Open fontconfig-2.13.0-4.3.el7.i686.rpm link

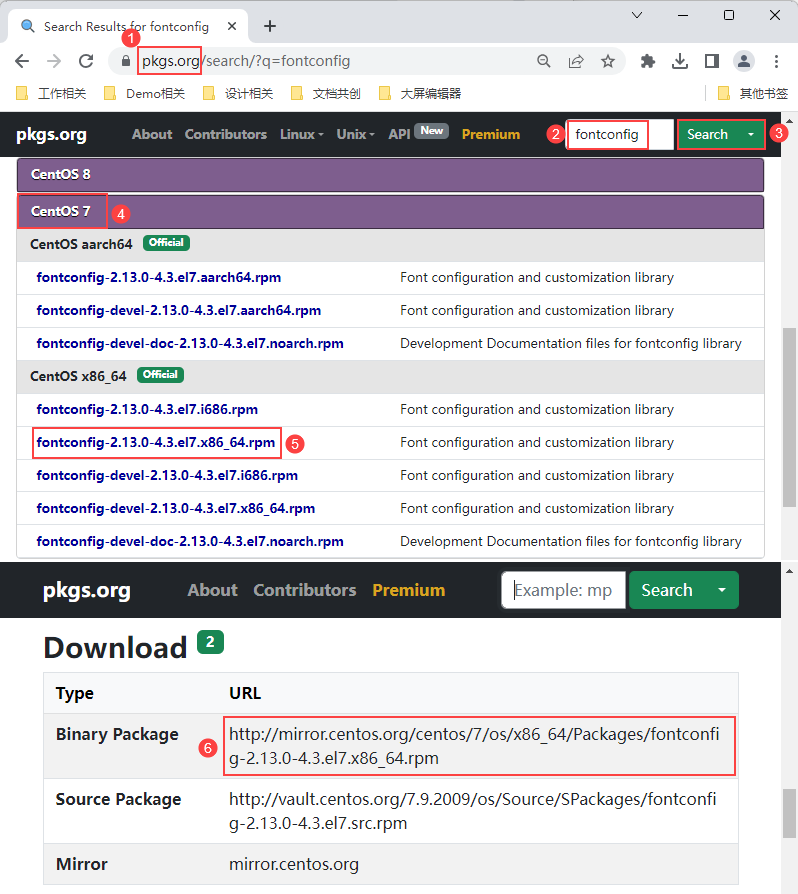tap(147, 410)
